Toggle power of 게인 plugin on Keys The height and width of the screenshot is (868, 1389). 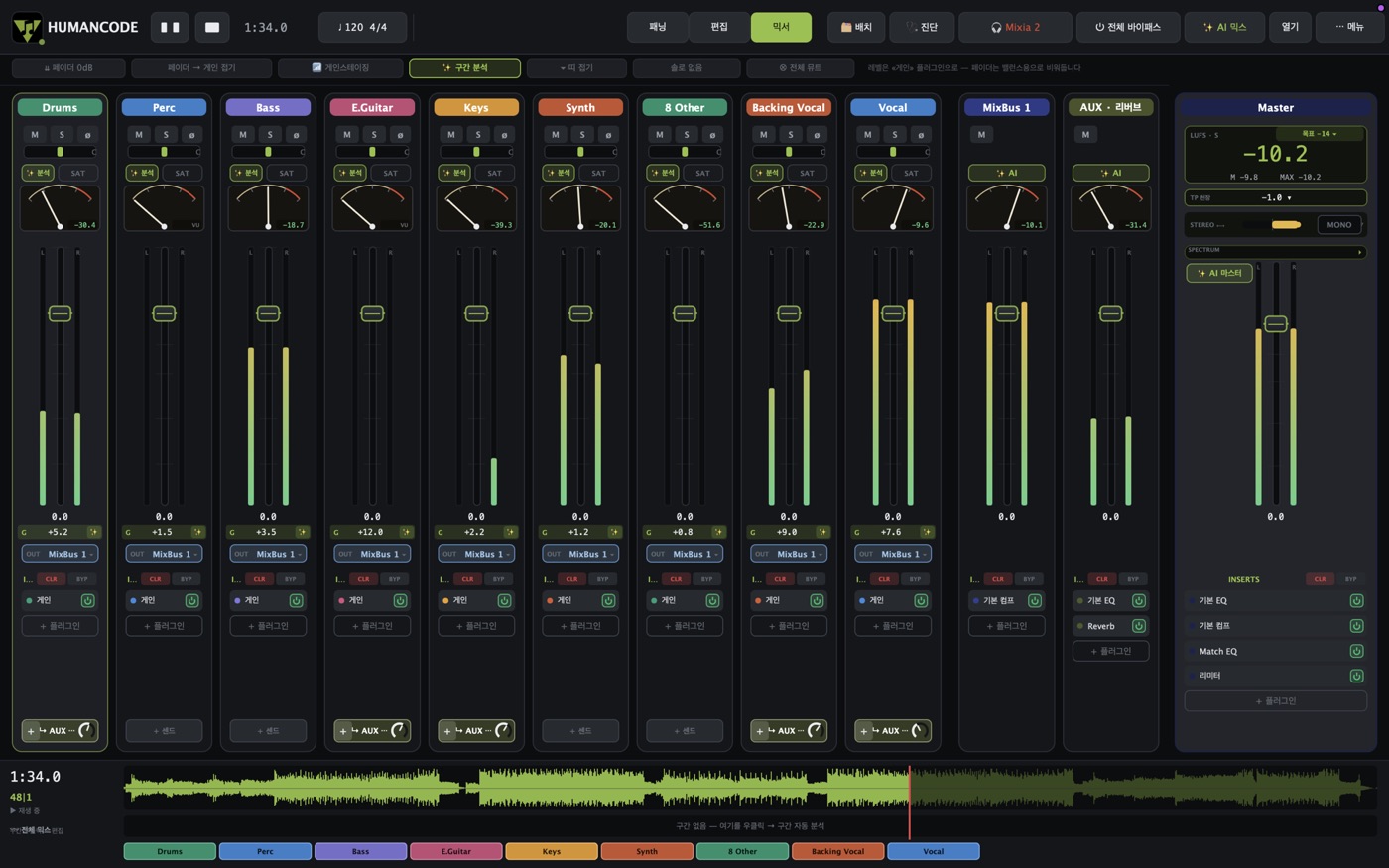point(504,600)
